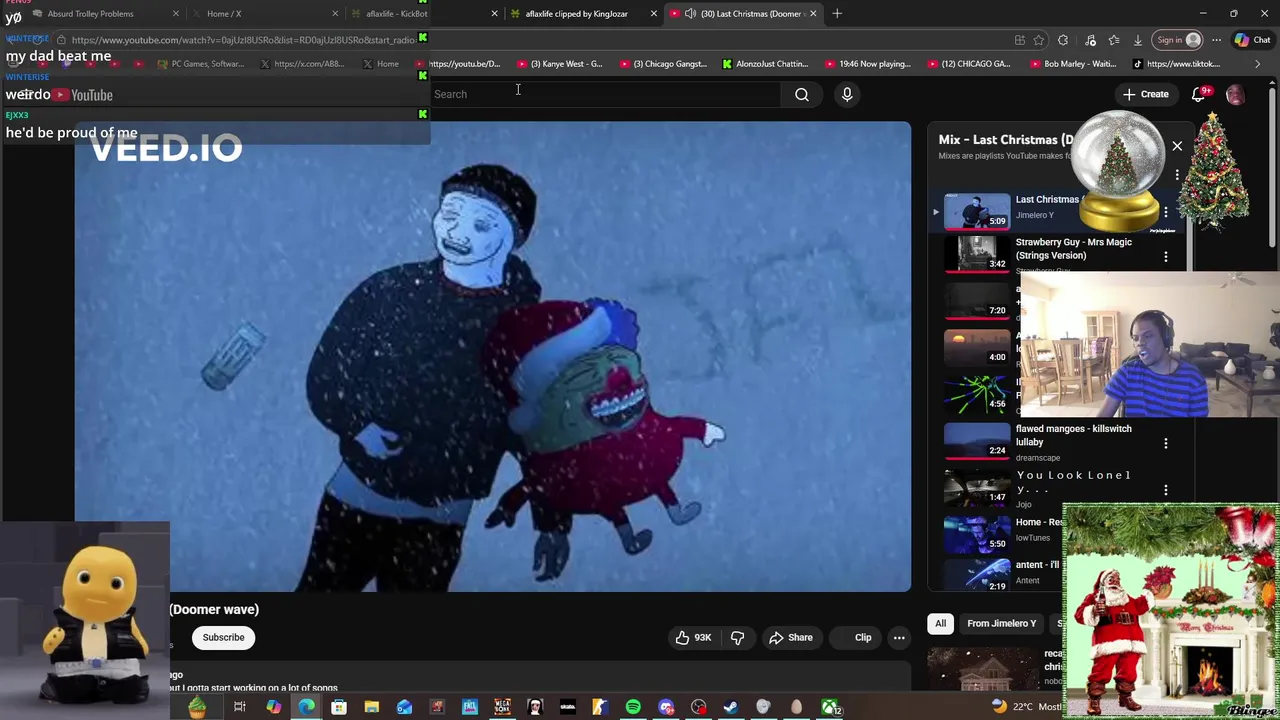Open Task View on taskbar

click(x=240, y=708)
